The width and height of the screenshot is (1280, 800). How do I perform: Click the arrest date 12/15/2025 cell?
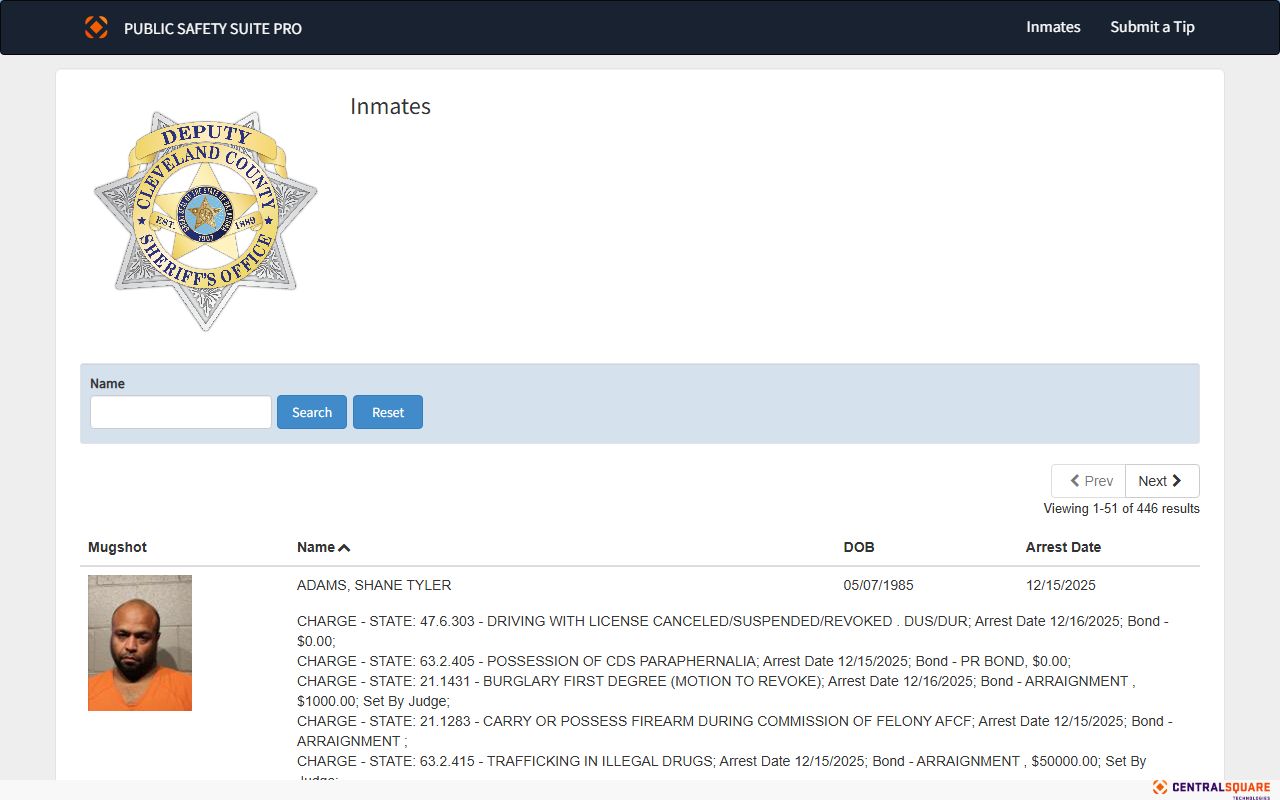(1061, 585)
